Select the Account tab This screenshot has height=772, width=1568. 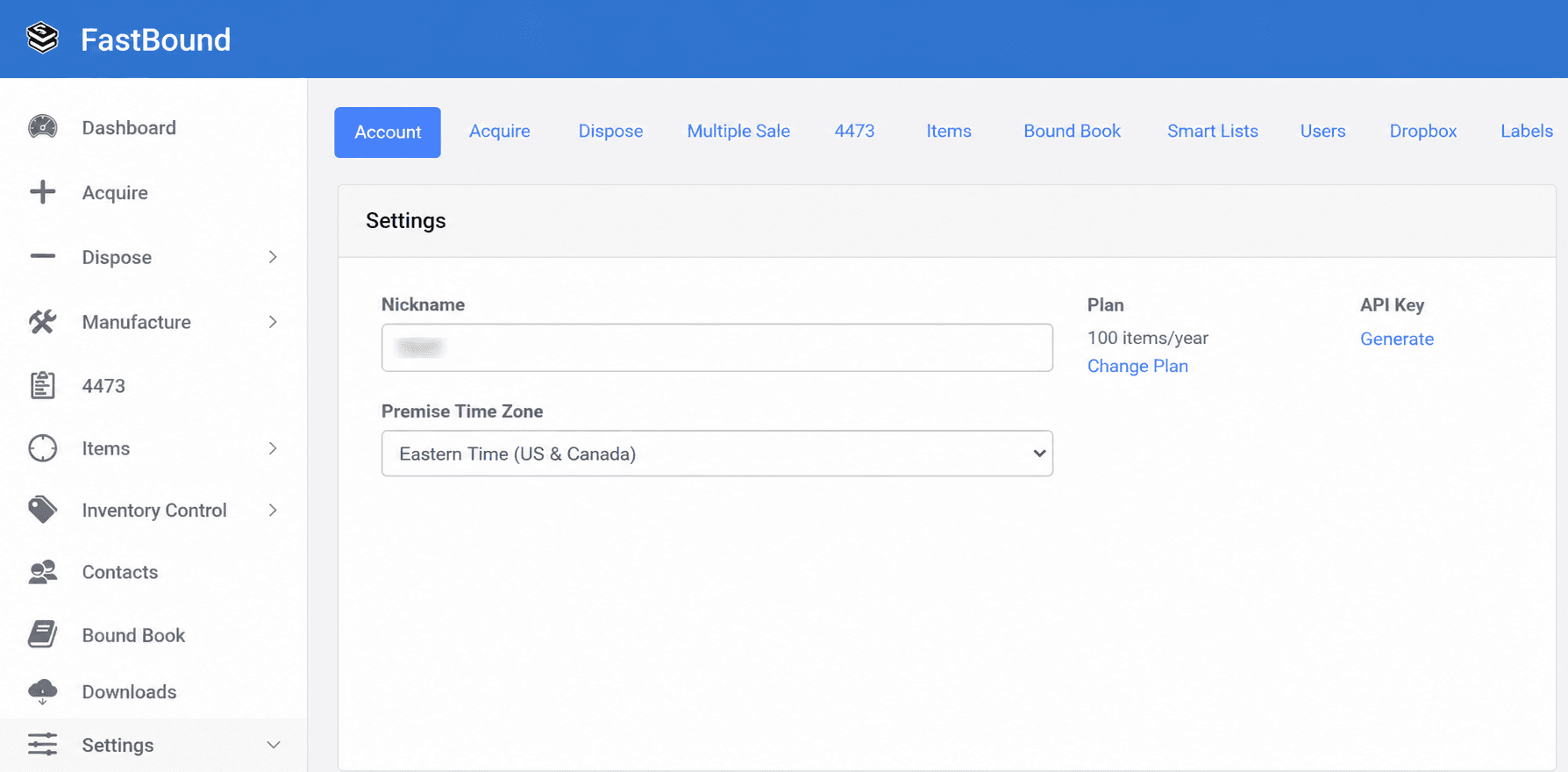point(387,132)
